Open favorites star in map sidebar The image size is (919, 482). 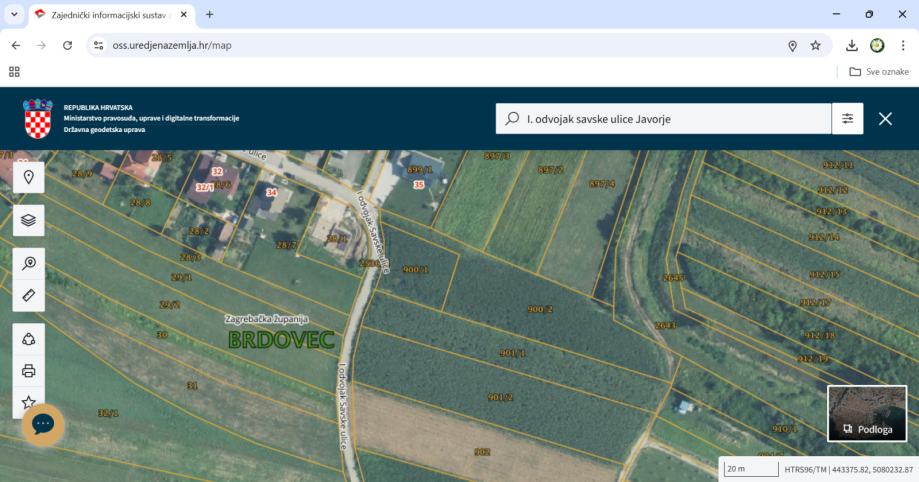click(29, 402)
